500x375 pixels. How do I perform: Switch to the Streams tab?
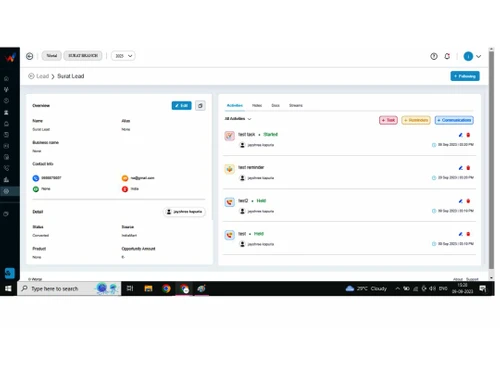296,105
